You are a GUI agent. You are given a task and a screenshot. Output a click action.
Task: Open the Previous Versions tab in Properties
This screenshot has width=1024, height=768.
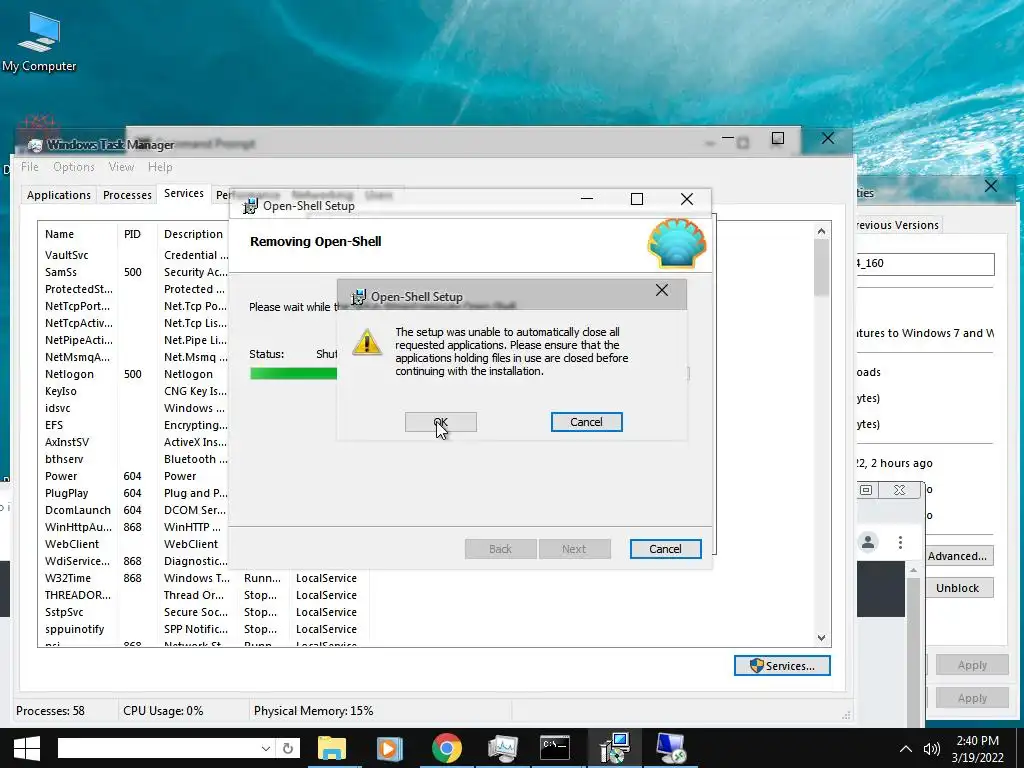click(897, 225)
